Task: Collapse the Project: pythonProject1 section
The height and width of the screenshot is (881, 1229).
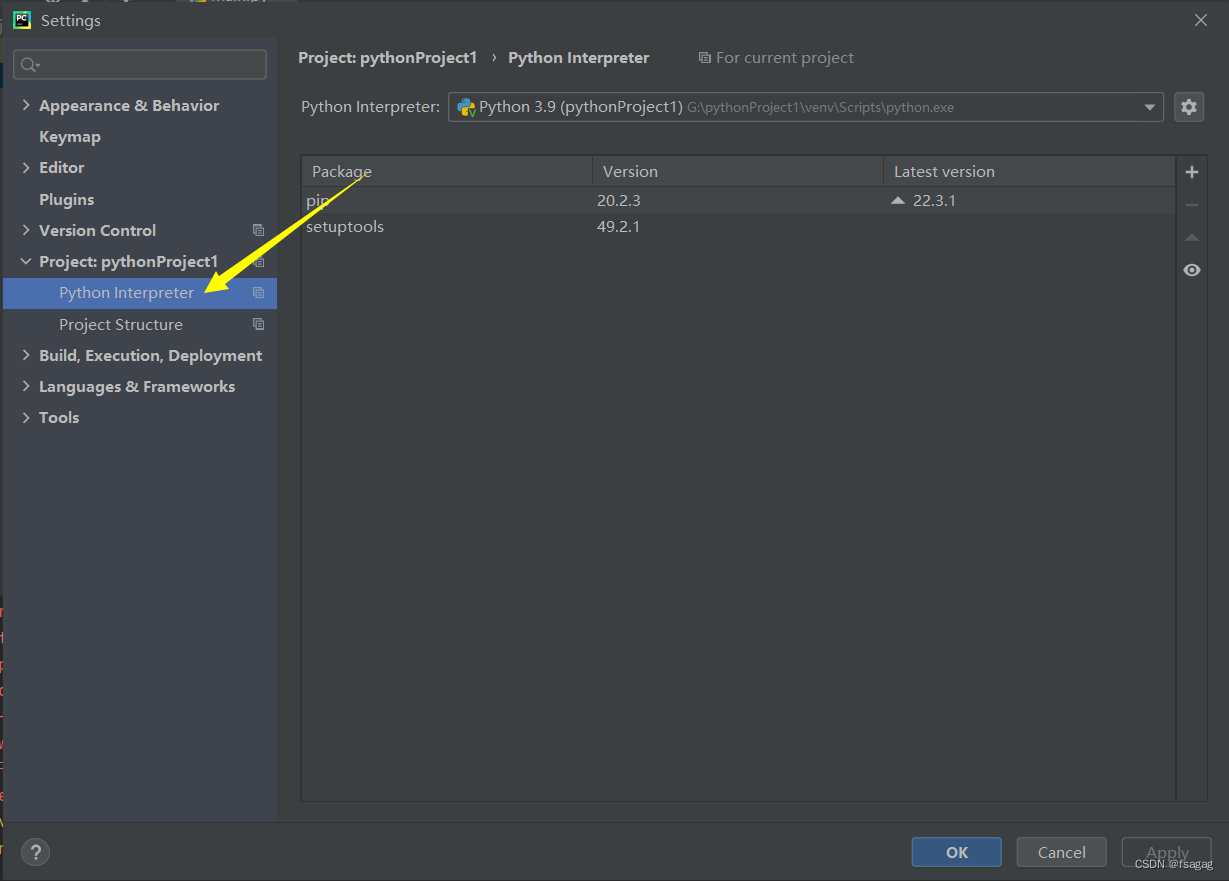Action: pyautogui.click(x=25, y=261)
